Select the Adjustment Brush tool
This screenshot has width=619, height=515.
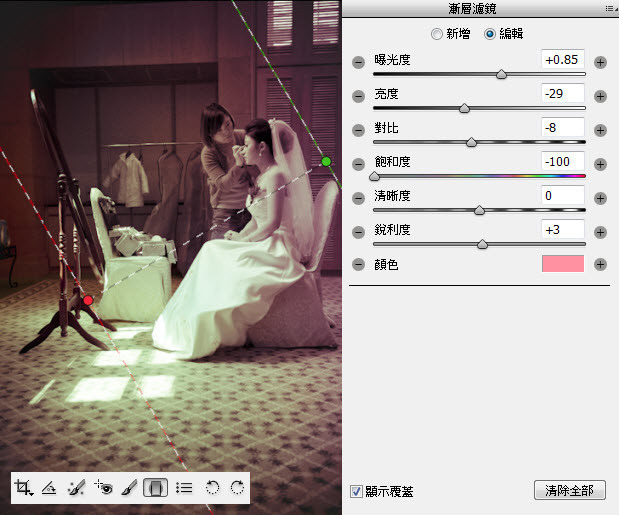point(129,488)
